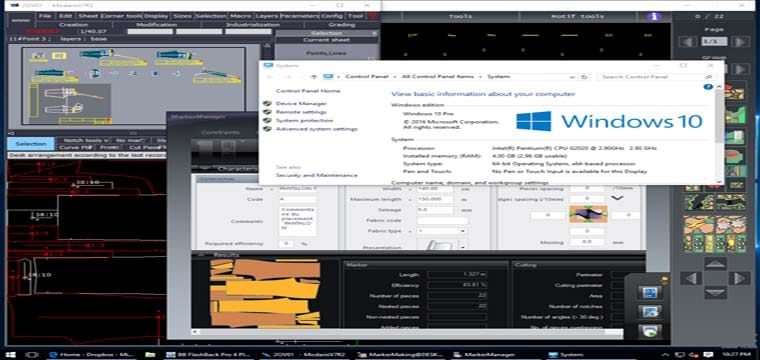Switch to the Creation tab

point(74,25)
